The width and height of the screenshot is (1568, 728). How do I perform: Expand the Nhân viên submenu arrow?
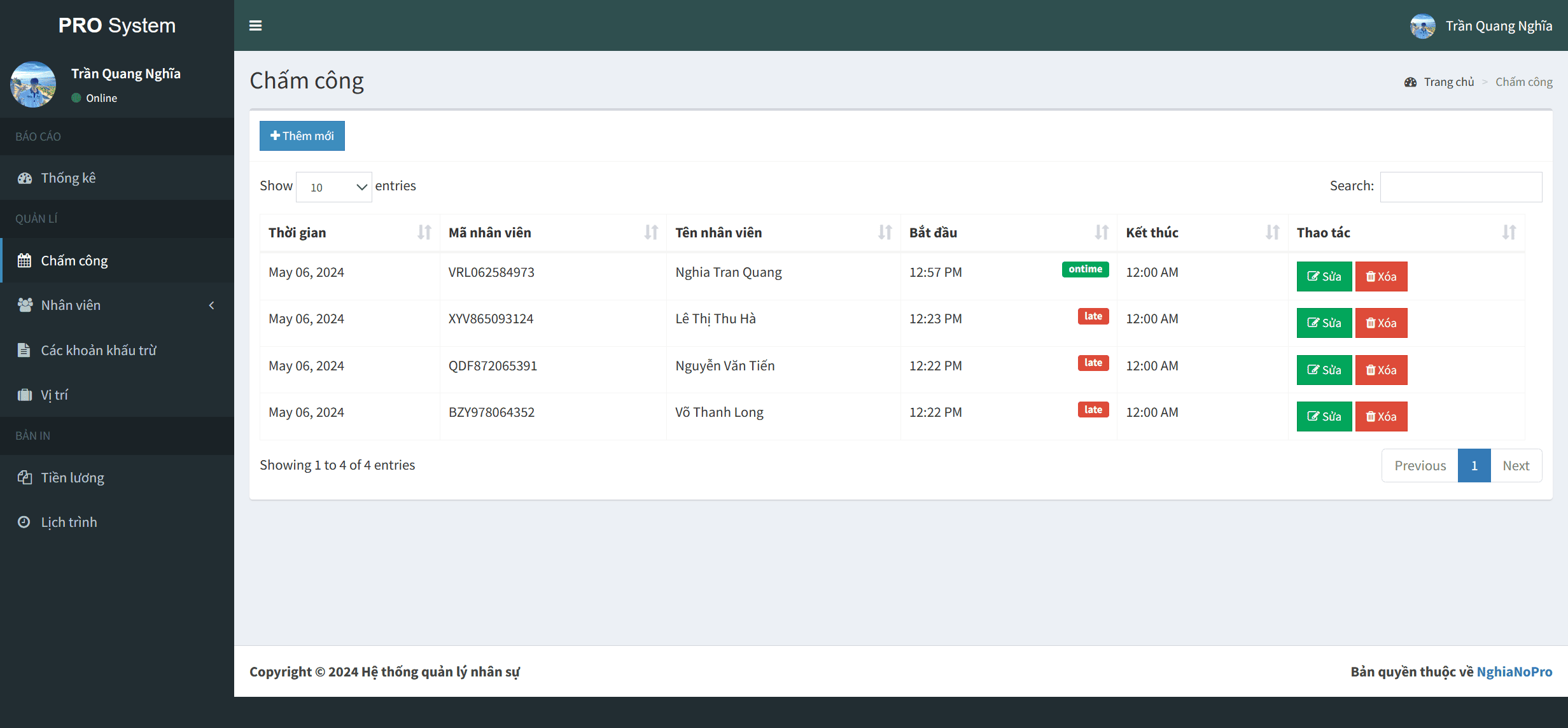pyautogui.click(x=212, y=305)
